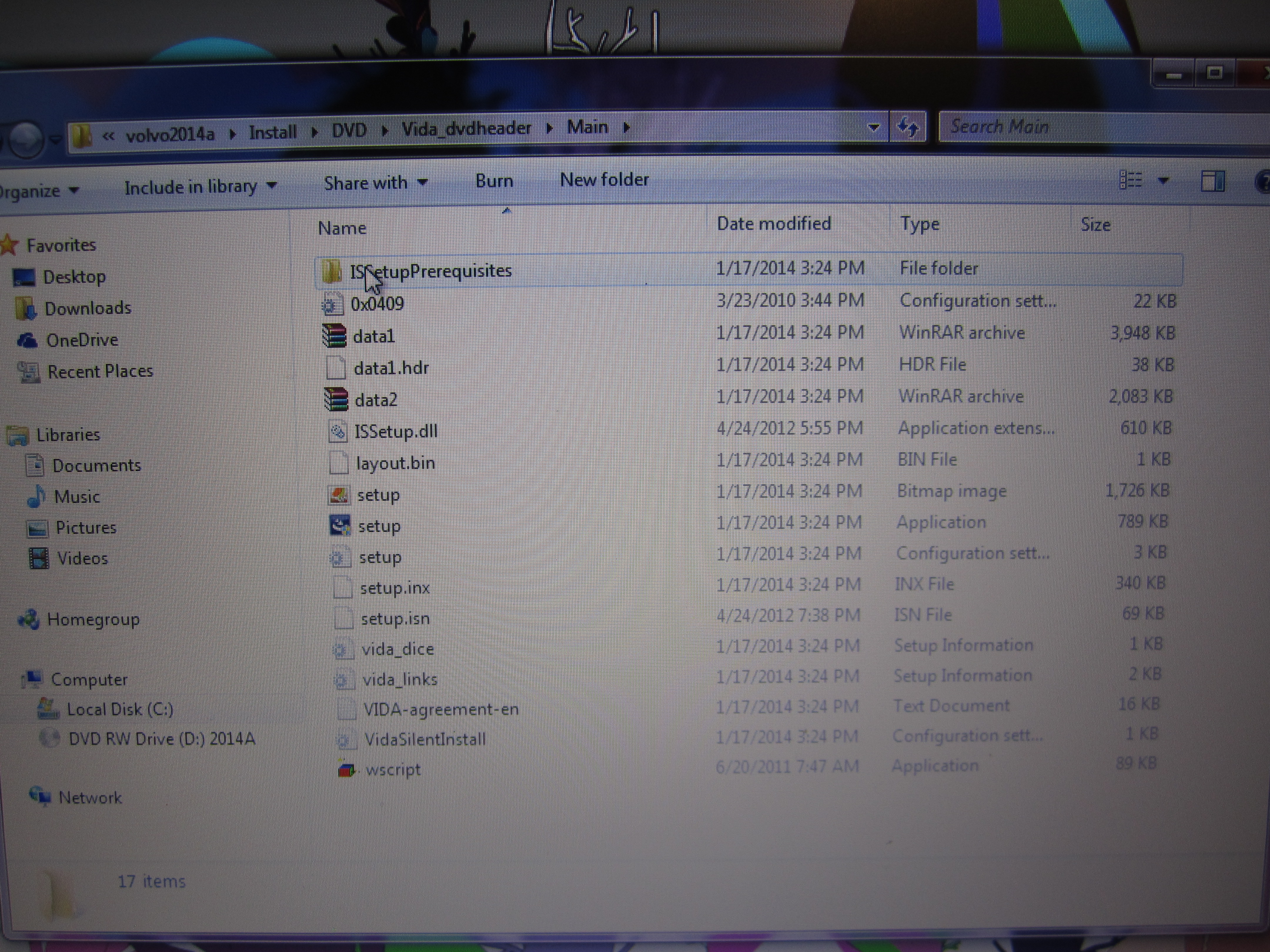Open the Organize menu

37,190
